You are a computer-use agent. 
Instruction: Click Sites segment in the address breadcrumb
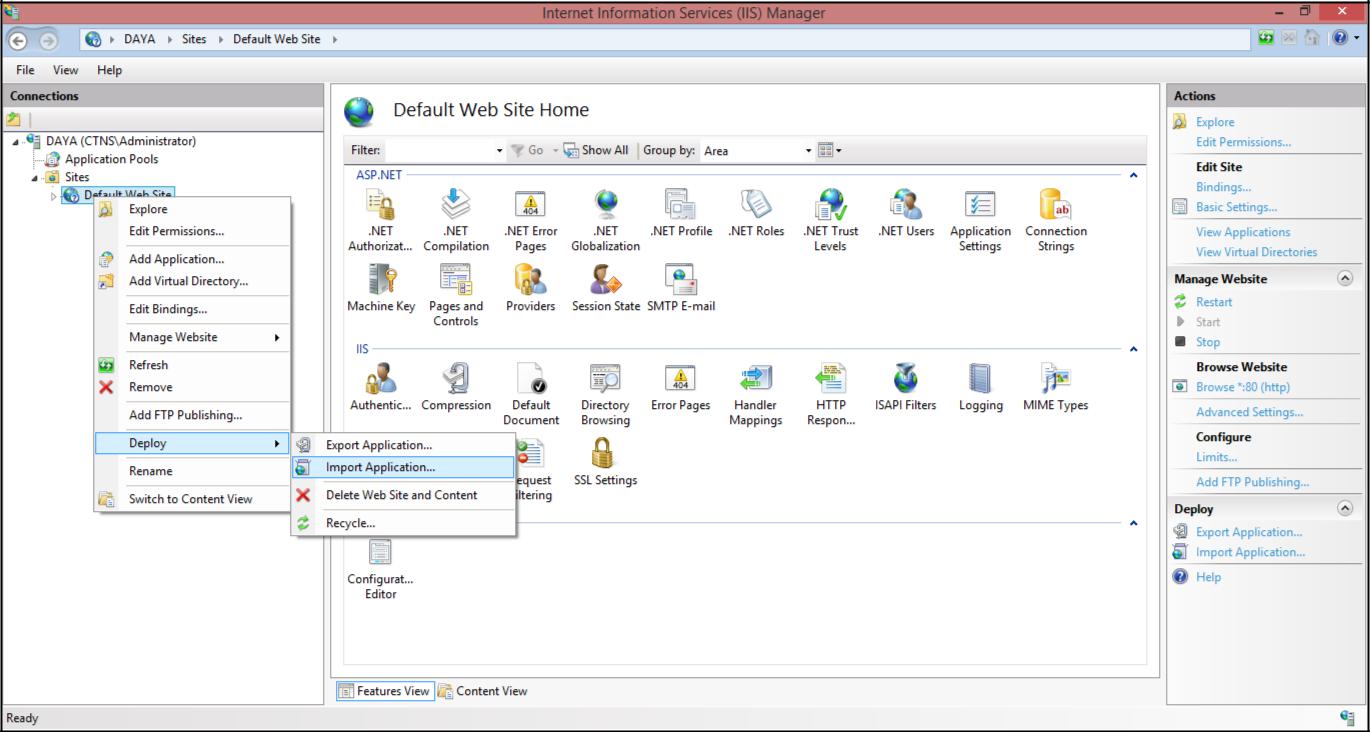click(x=193, y=39)
